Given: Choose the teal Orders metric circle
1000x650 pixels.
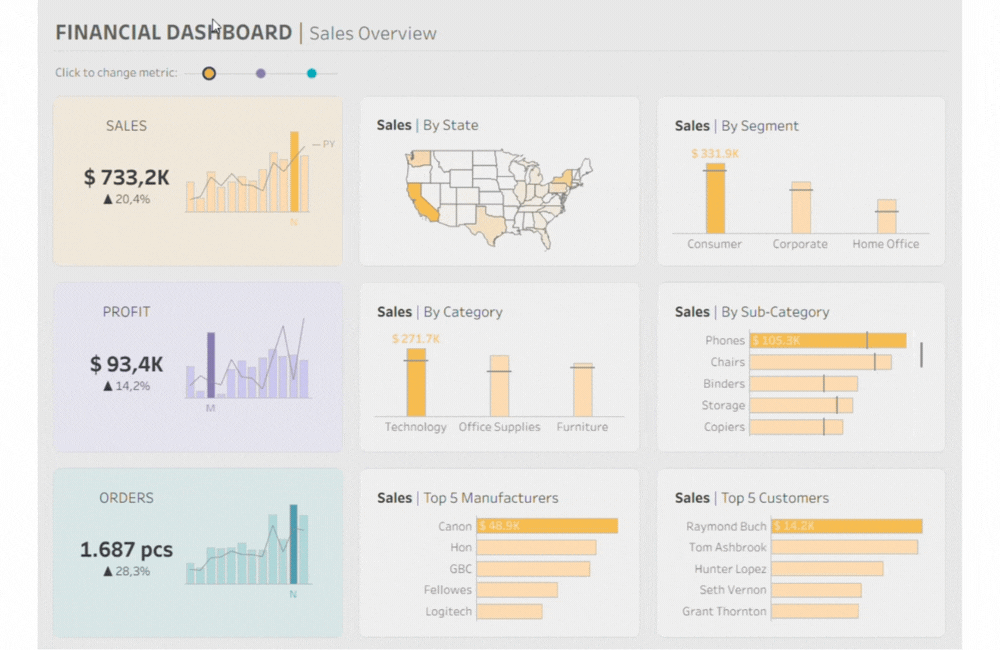Looking at the screenshot, I should pyautogui.click(x=312, y=73).
